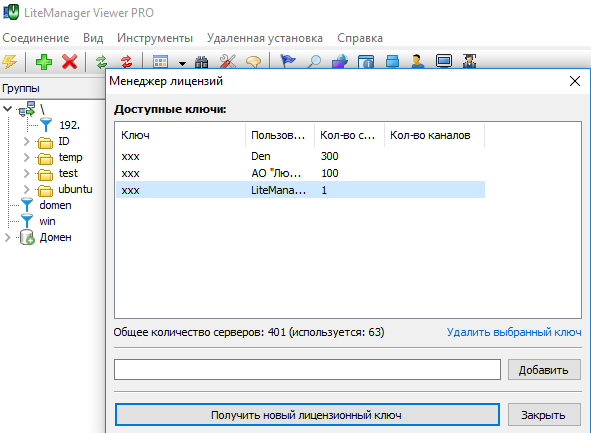Select the root \ network group item
591x433 pixels.
[x=42, y=109]
